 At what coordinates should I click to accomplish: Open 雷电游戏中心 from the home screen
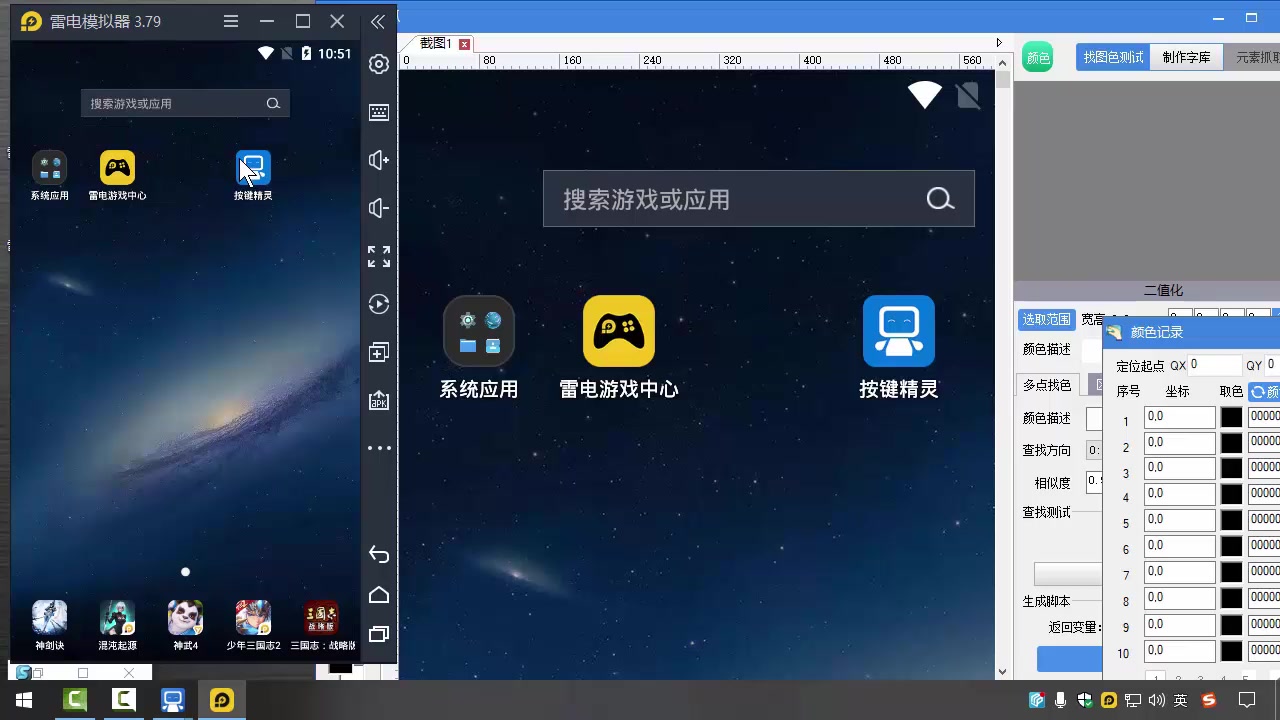[617, 330]
